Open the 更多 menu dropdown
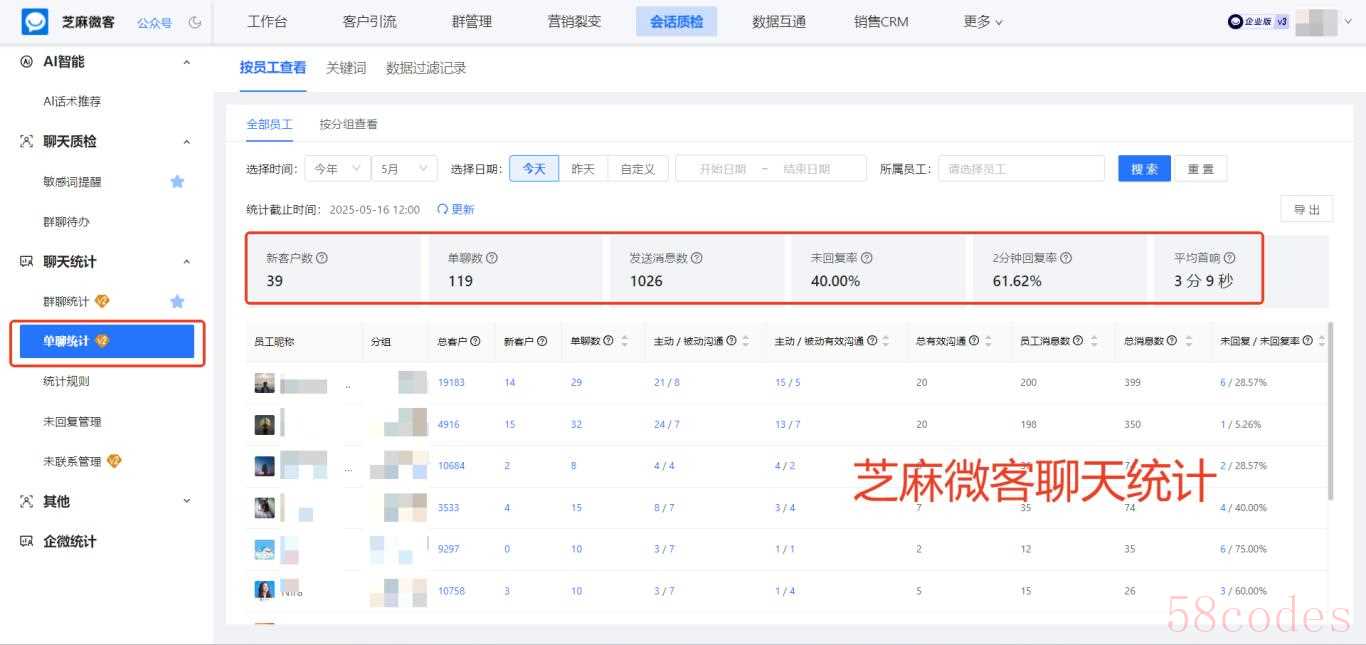 983,21
